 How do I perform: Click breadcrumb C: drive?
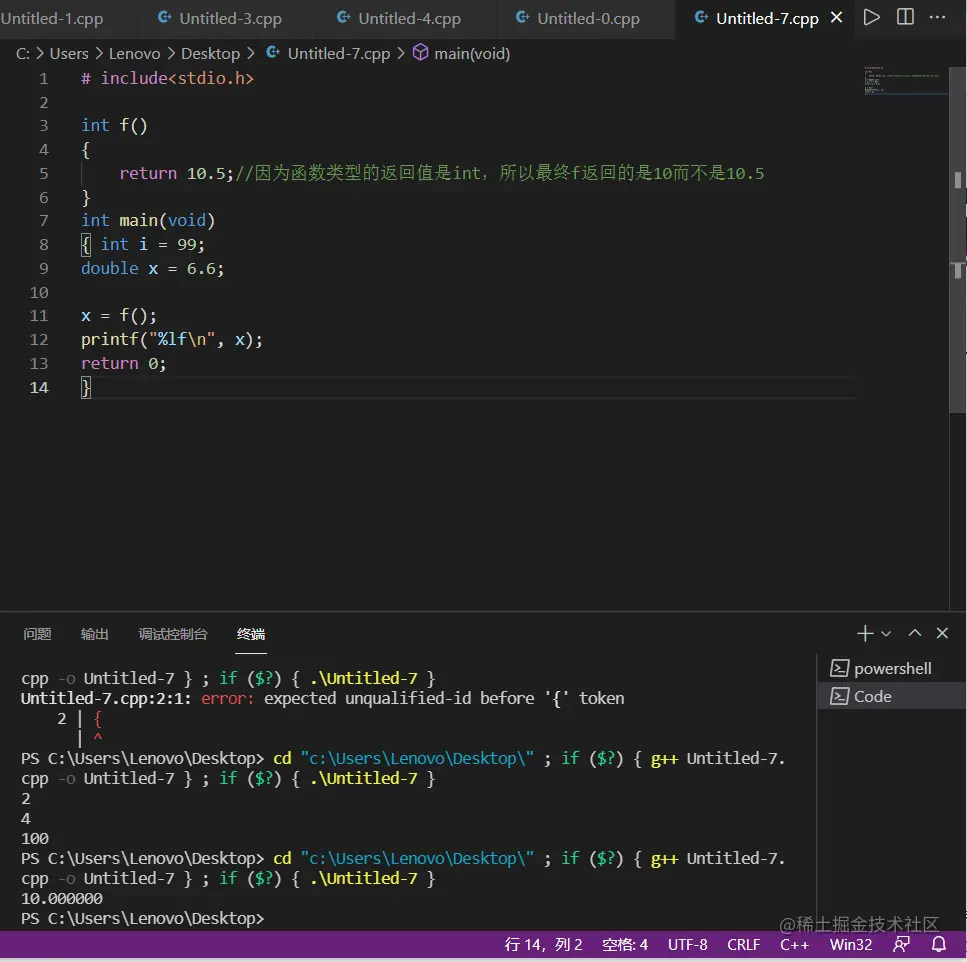click(x=23, y=54)
